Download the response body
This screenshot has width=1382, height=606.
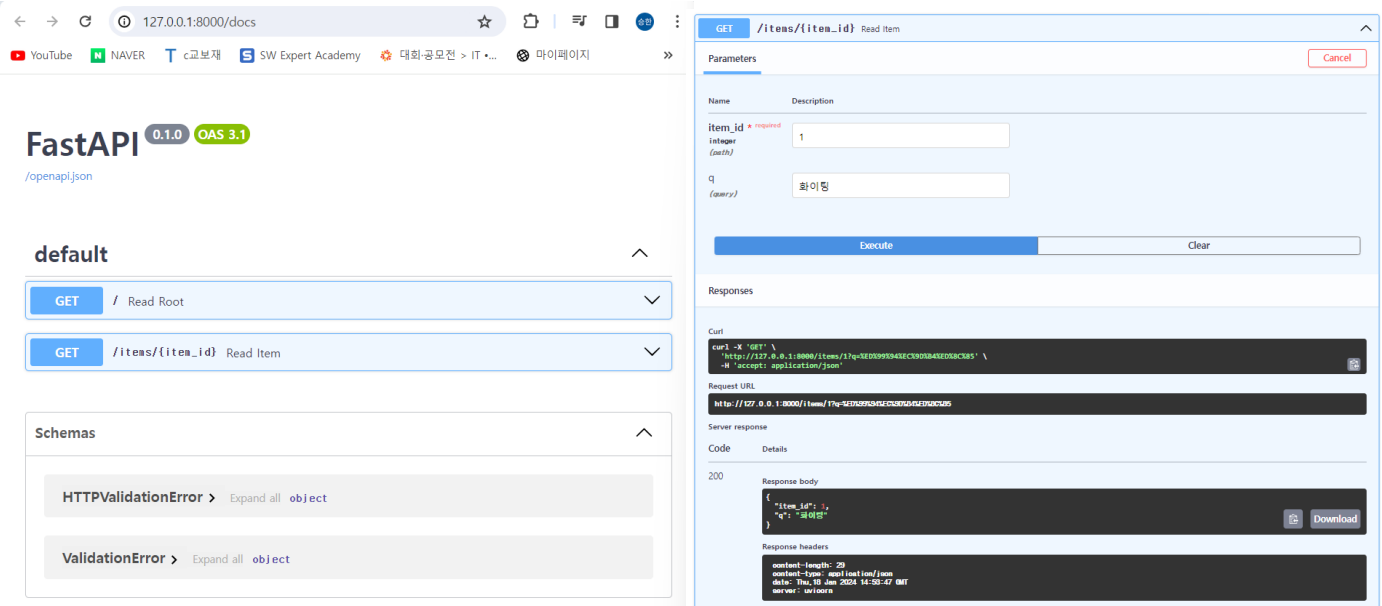coord(1335,519)
